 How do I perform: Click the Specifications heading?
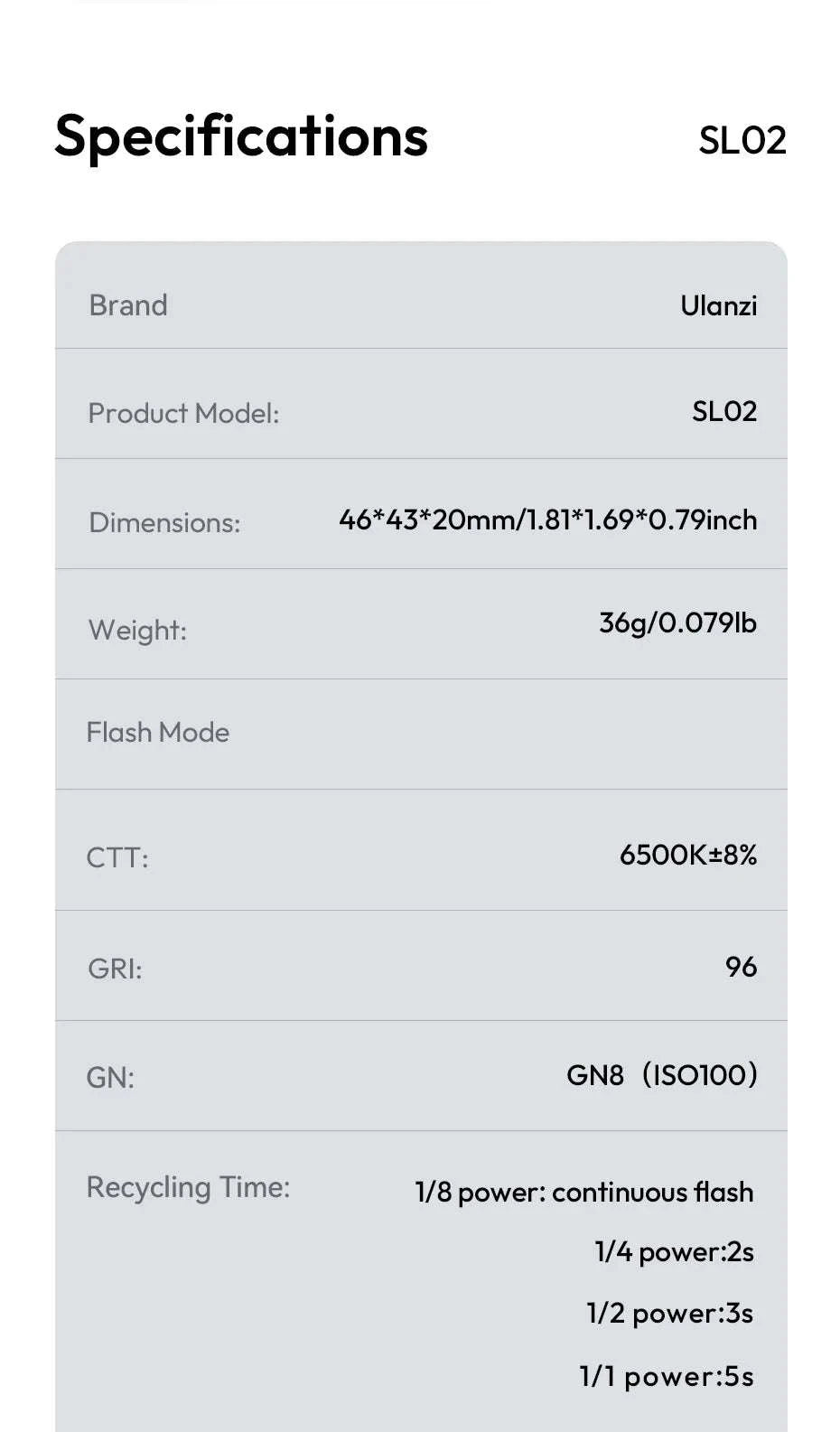pyautogui.click(x=241, y=137)
